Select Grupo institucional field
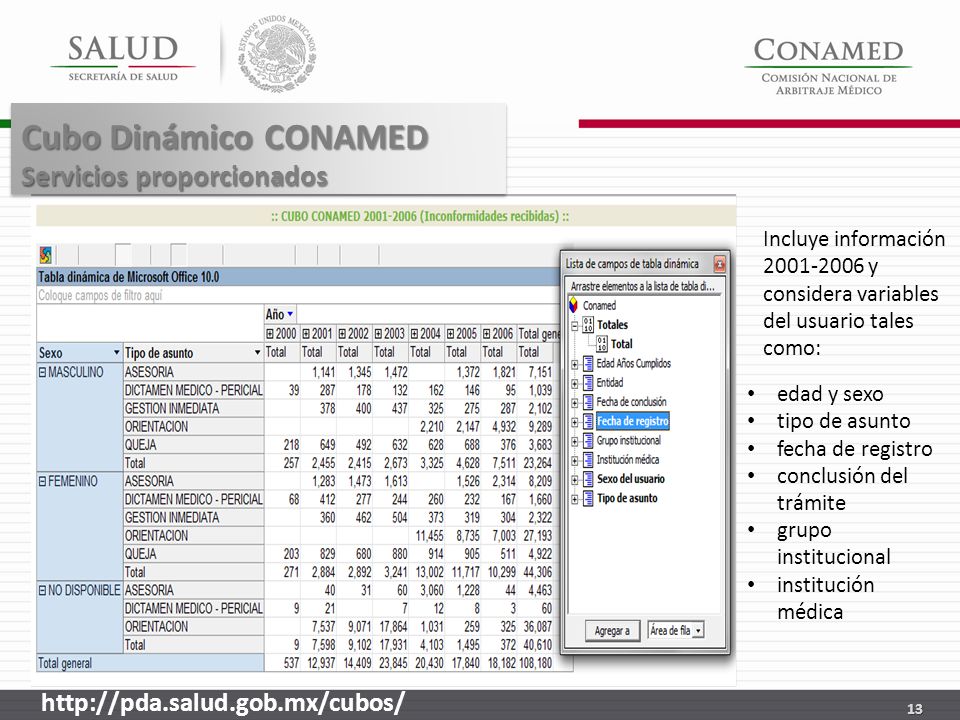Screen dimensions: 960x720 629,441
